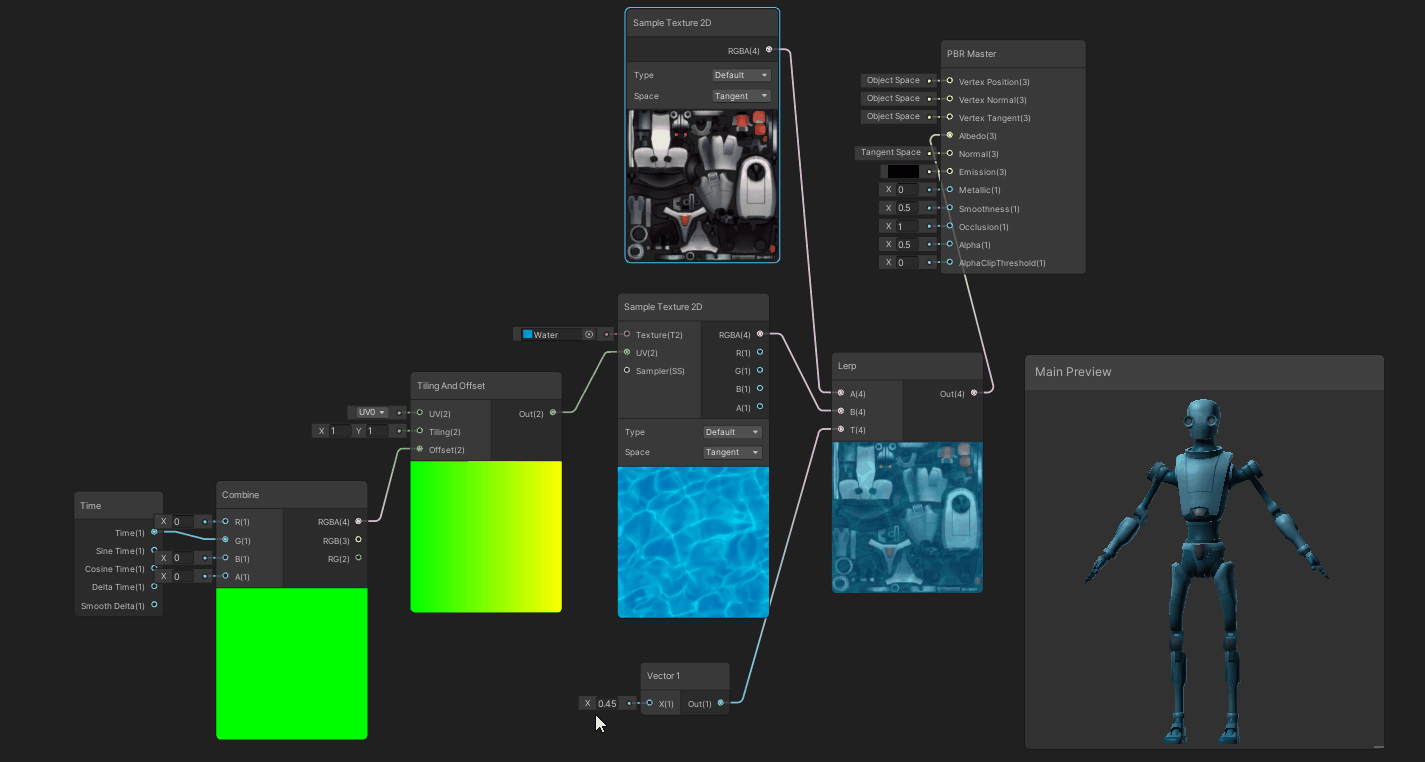Screen dimensions: 1425x762
Task: Click the robot texture preview on selected node
Action: tap(702, 185)
